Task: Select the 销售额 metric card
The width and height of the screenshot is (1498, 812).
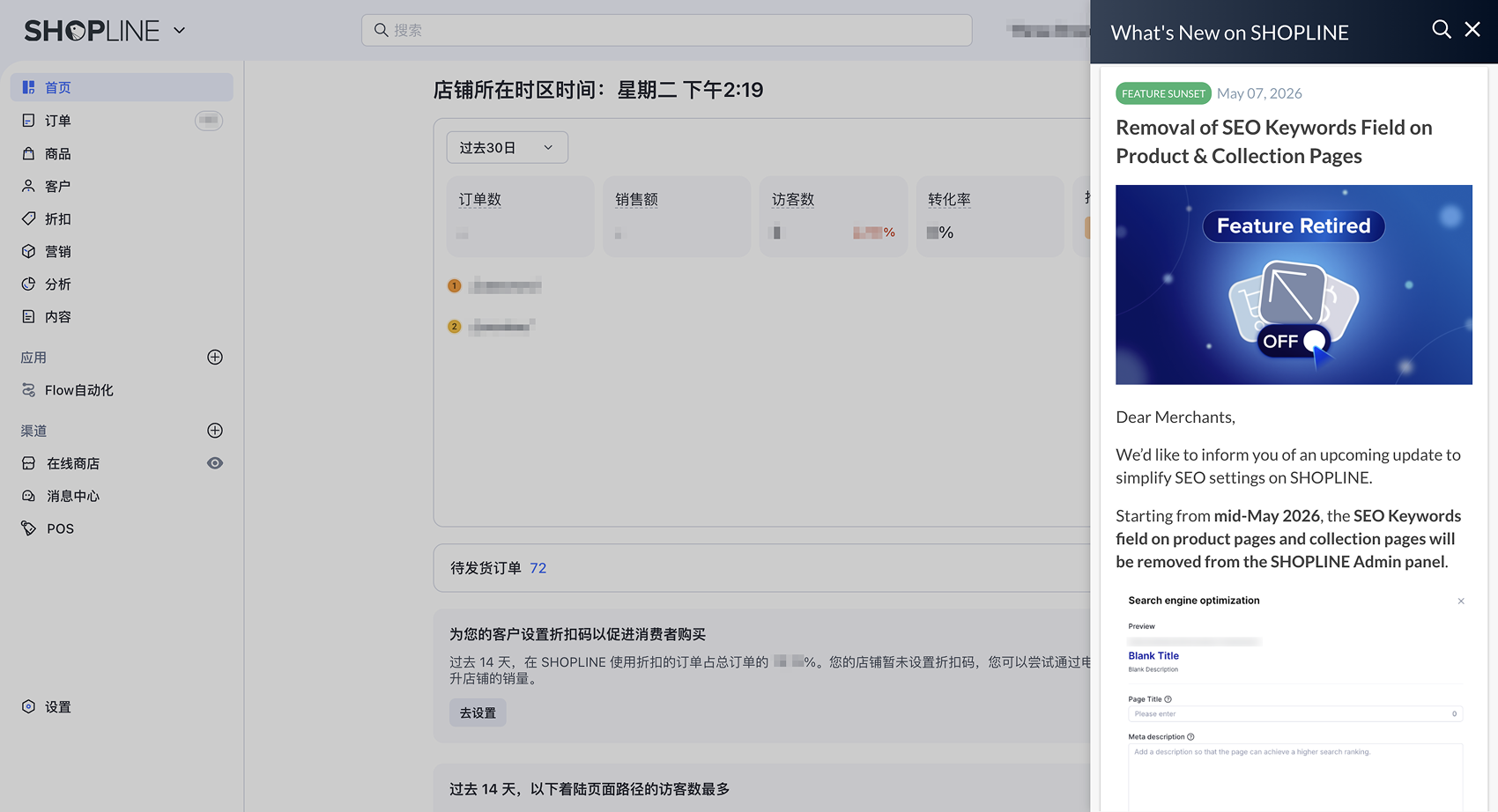Action: click(677, 217)
